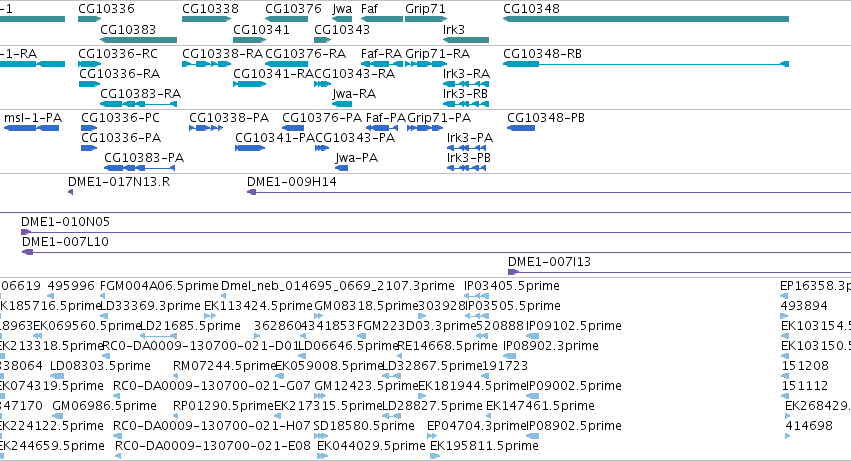Click DME1-017N13.R clone marker

[71, 192]
